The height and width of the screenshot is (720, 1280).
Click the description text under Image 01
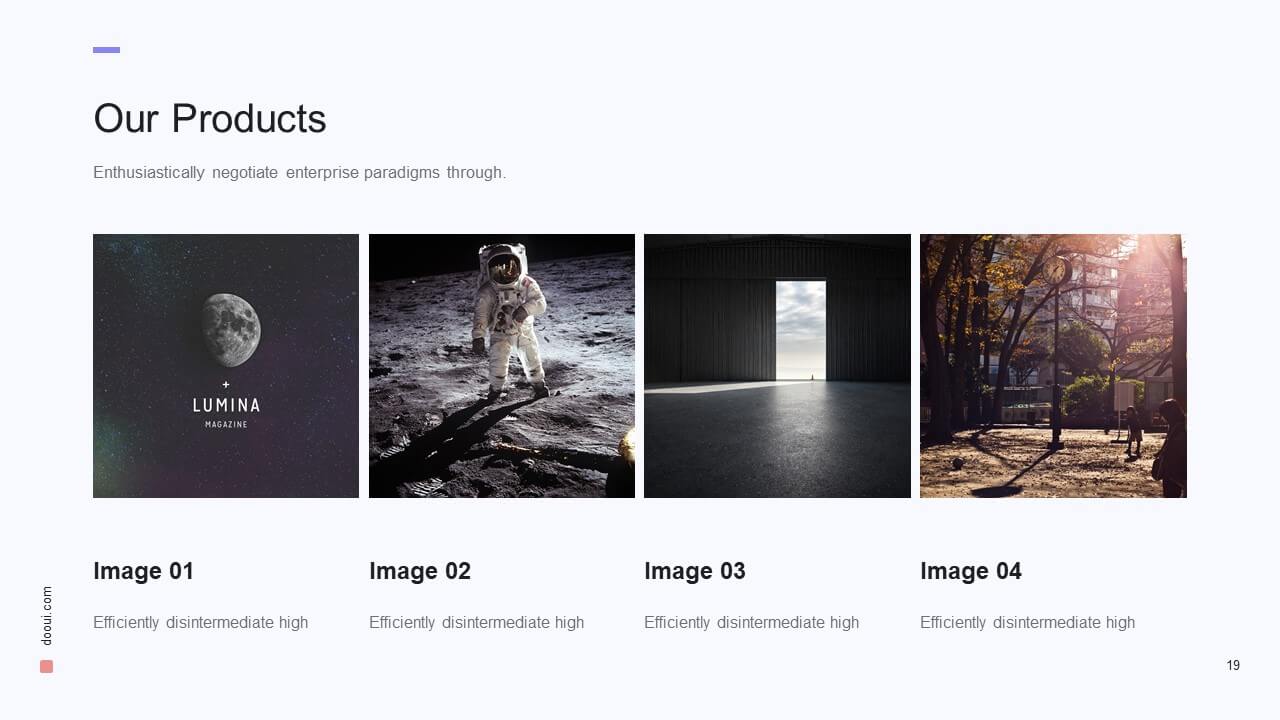tap(200, 622)
